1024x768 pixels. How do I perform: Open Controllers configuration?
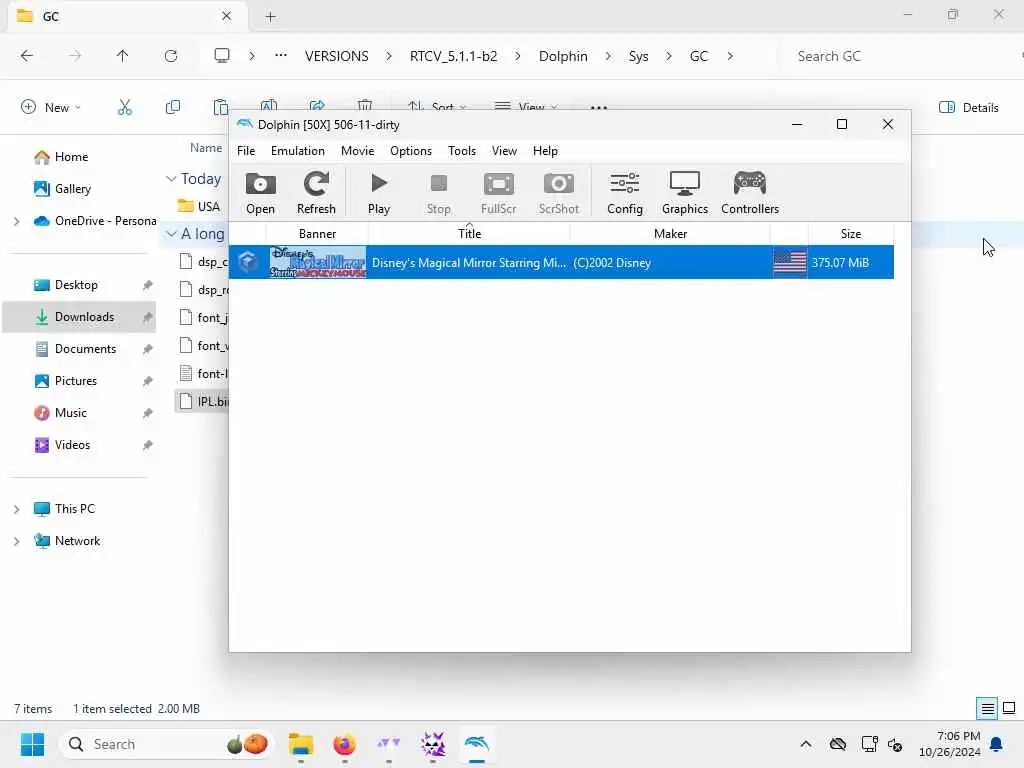click(750, 193)
